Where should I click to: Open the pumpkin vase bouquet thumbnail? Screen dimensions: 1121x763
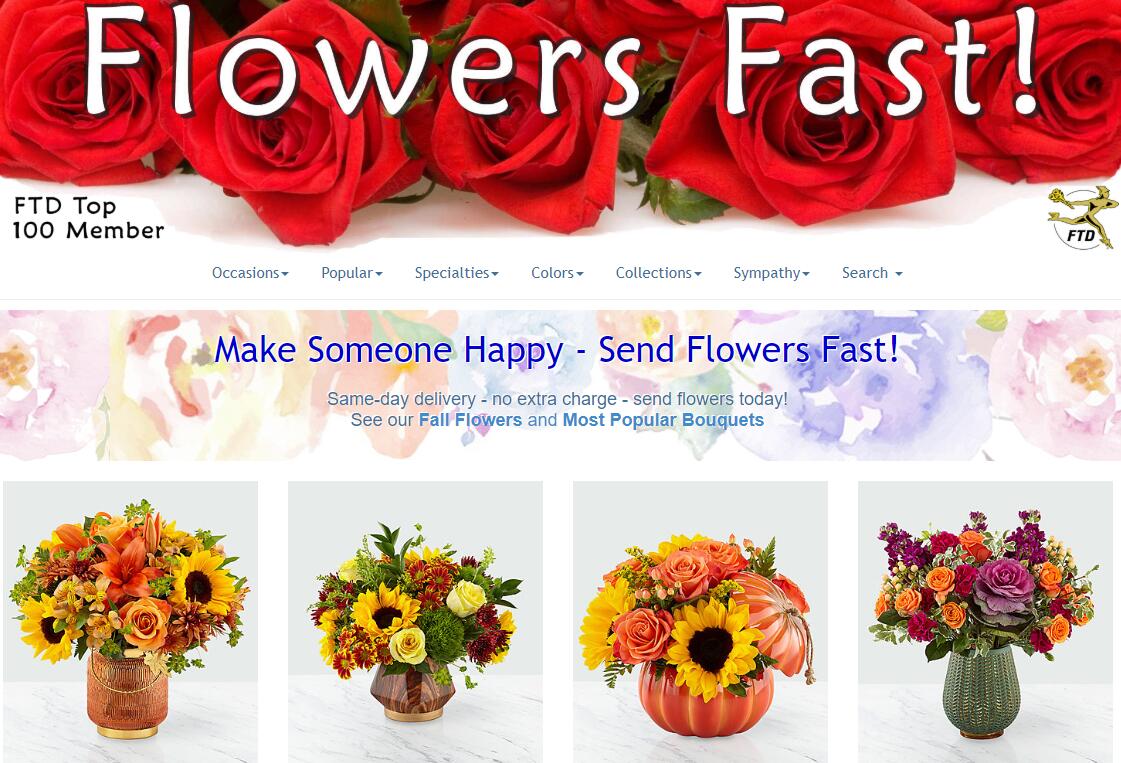[701, 621]
